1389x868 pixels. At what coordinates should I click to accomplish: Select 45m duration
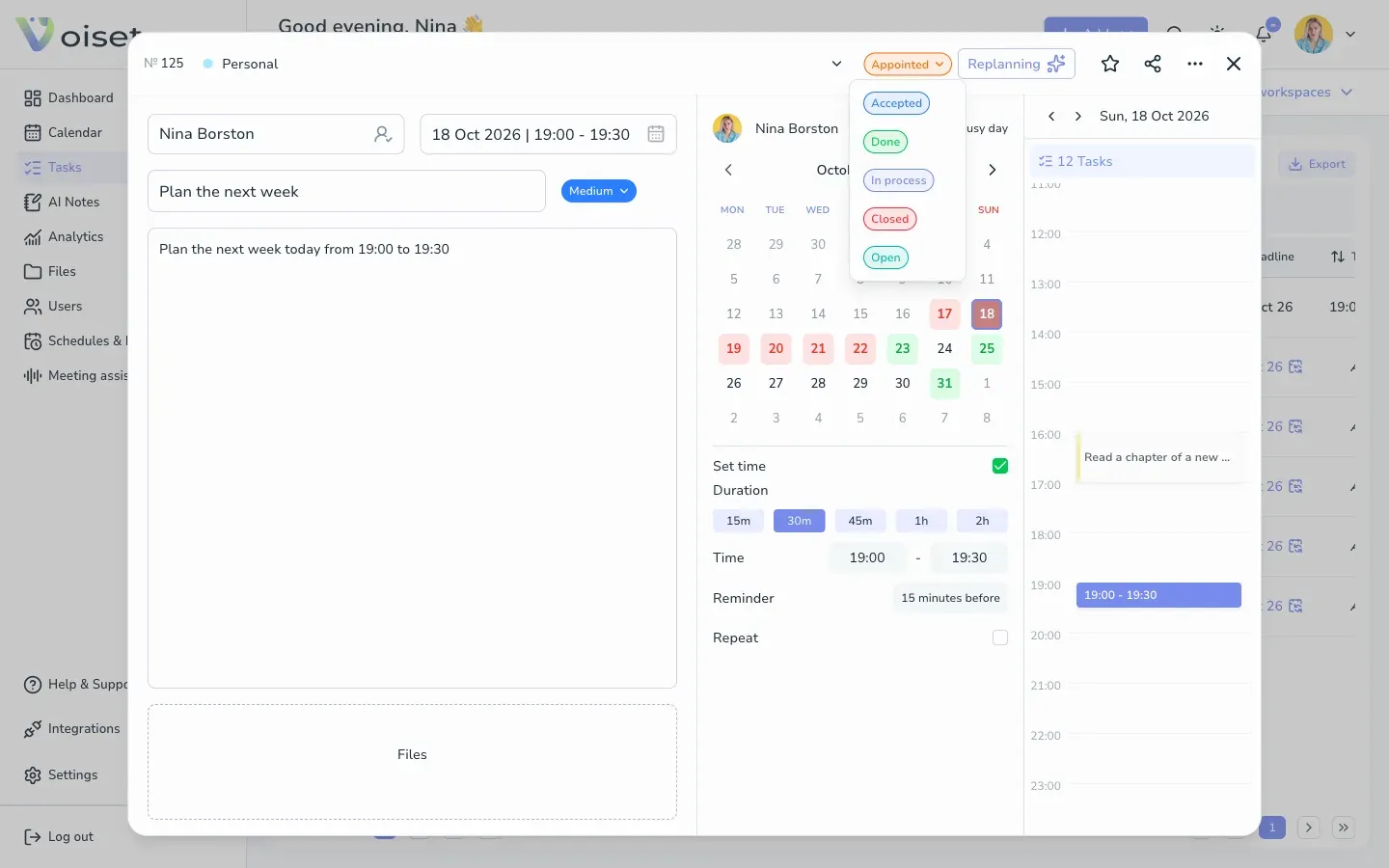click(860, 521)
